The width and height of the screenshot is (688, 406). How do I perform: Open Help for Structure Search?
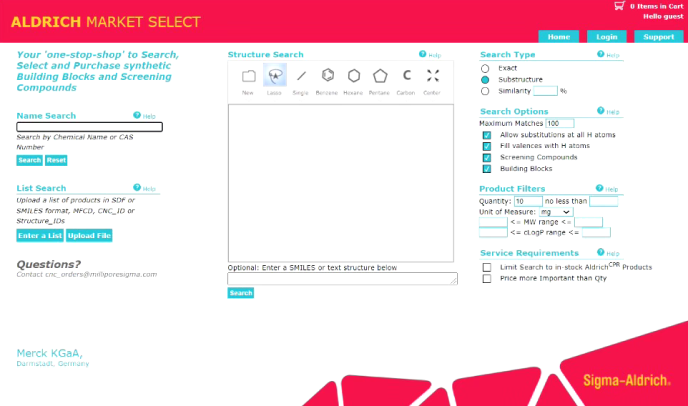click(430, 54)
